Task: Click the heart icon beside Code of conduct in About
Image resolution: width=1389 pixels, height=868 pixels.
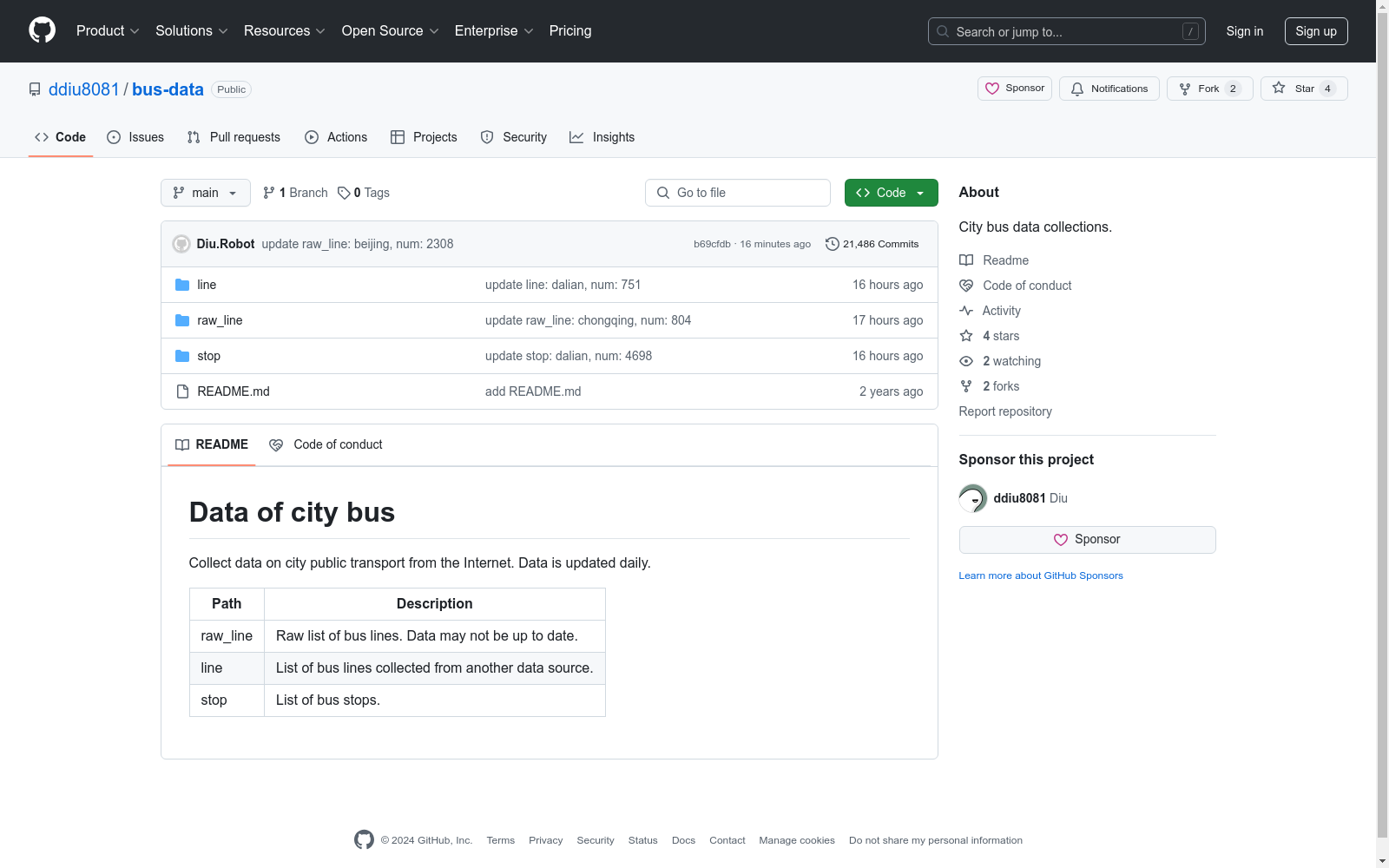Action: click(966, 286)
